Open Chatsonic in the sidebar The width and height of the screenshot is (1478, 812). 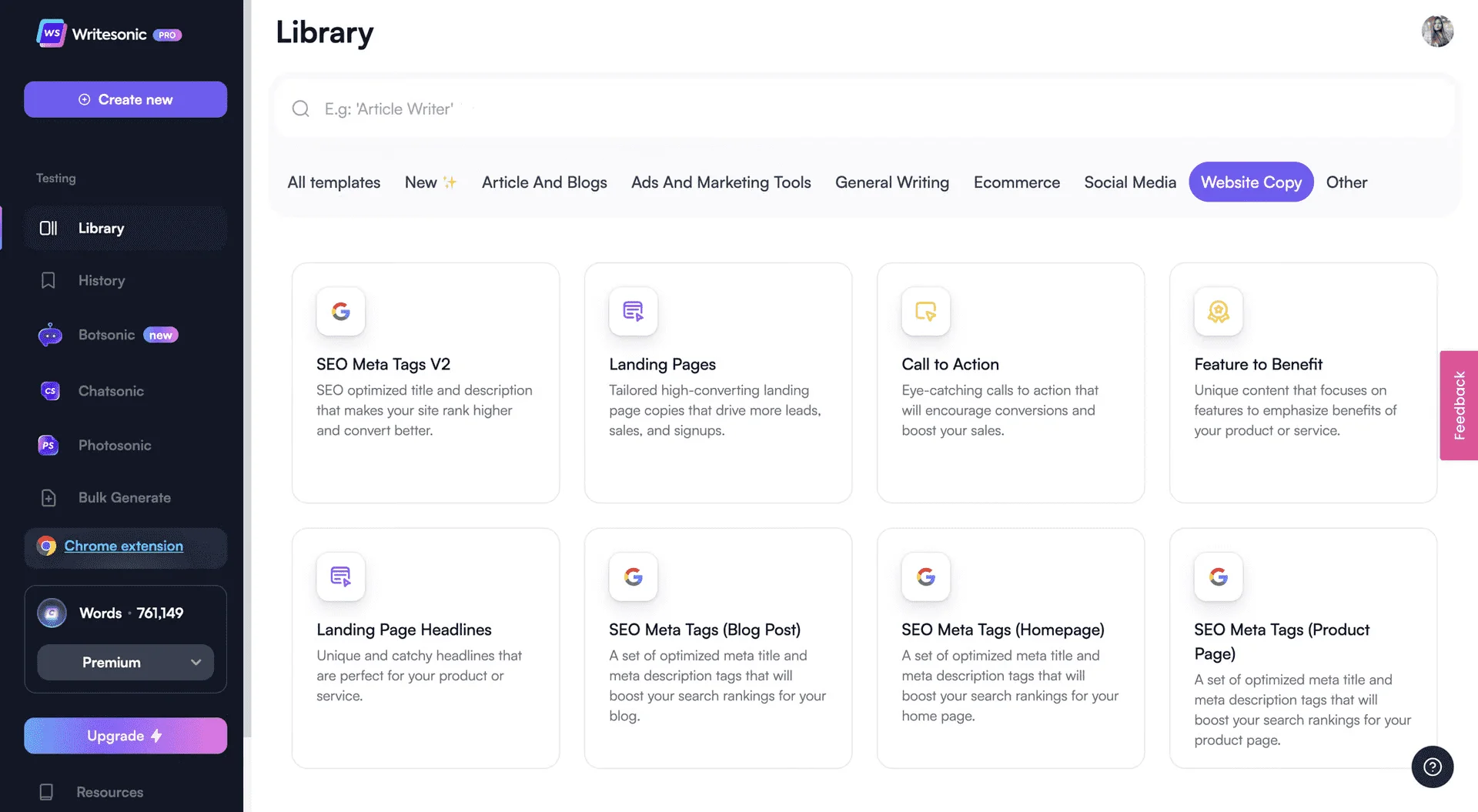coord(111,391)
